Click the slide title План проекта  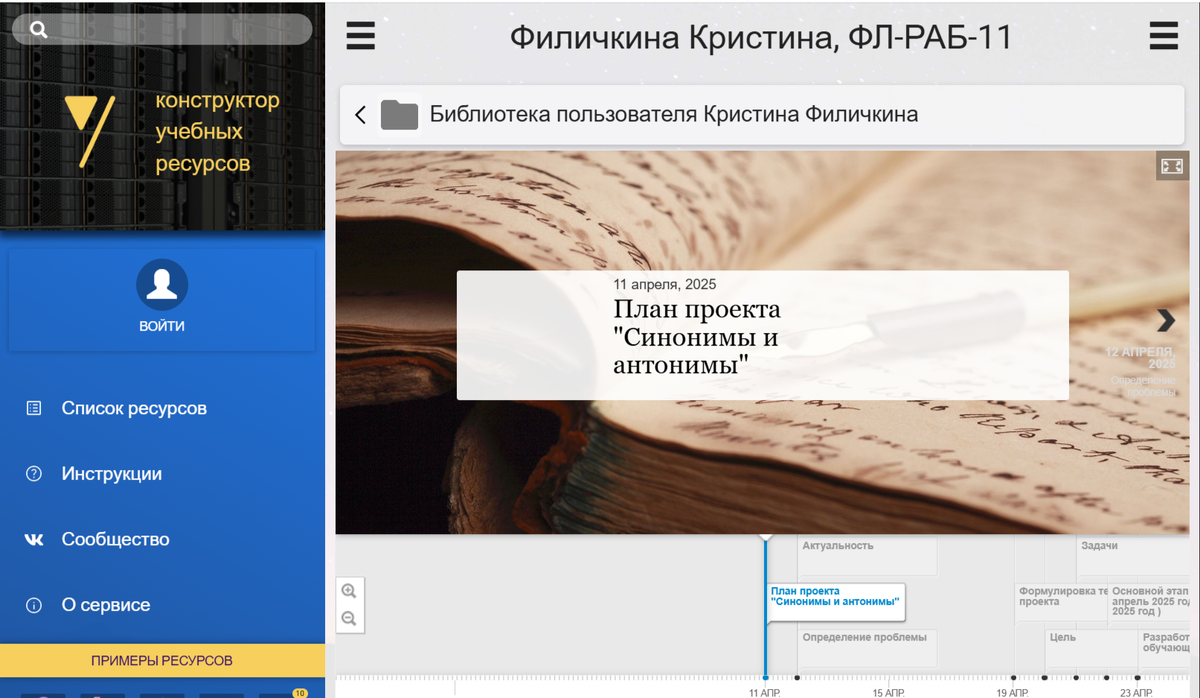pos(696,338)
